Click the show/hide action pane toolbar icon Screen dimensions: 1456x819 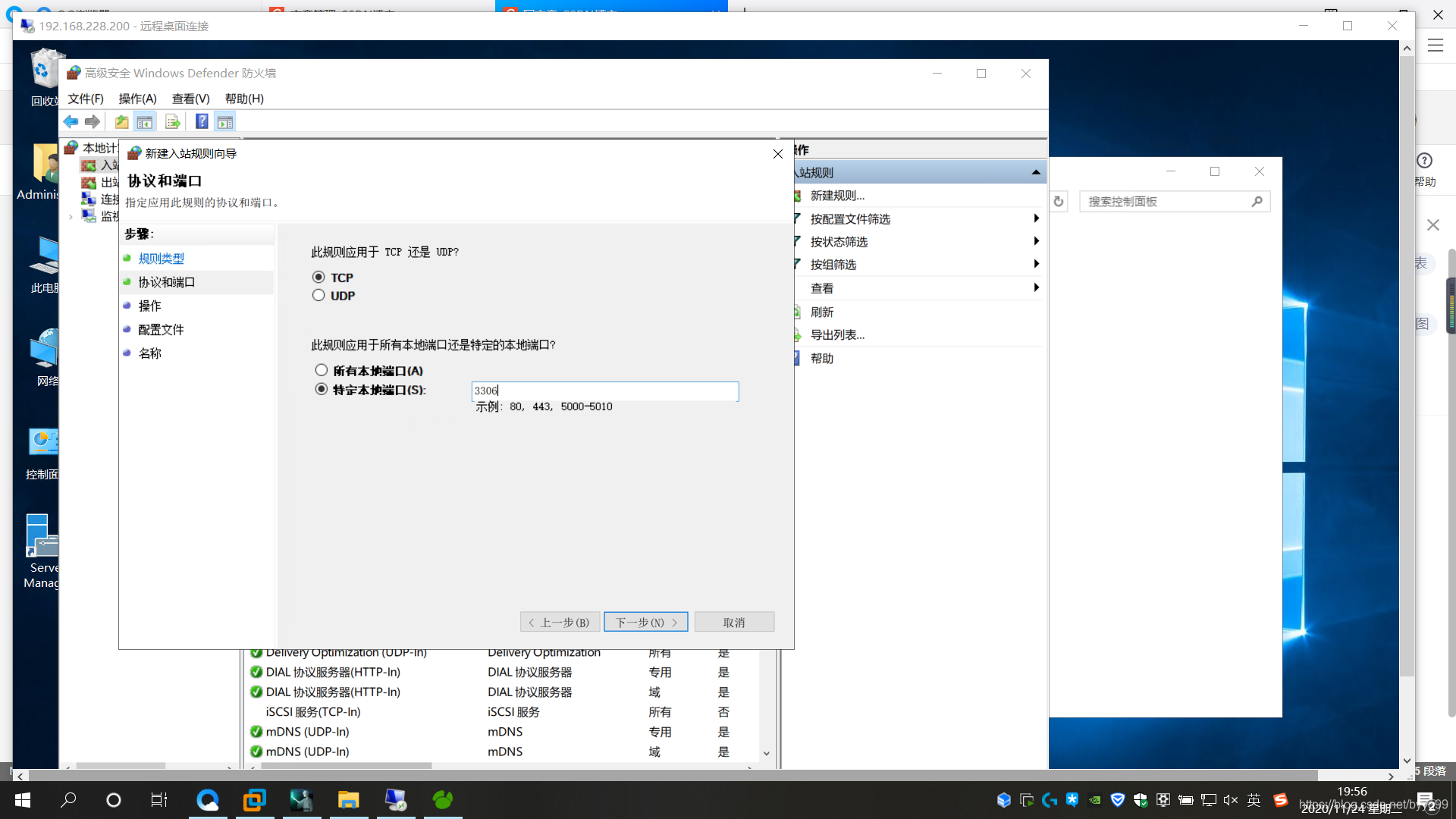(x=225, y=121)
